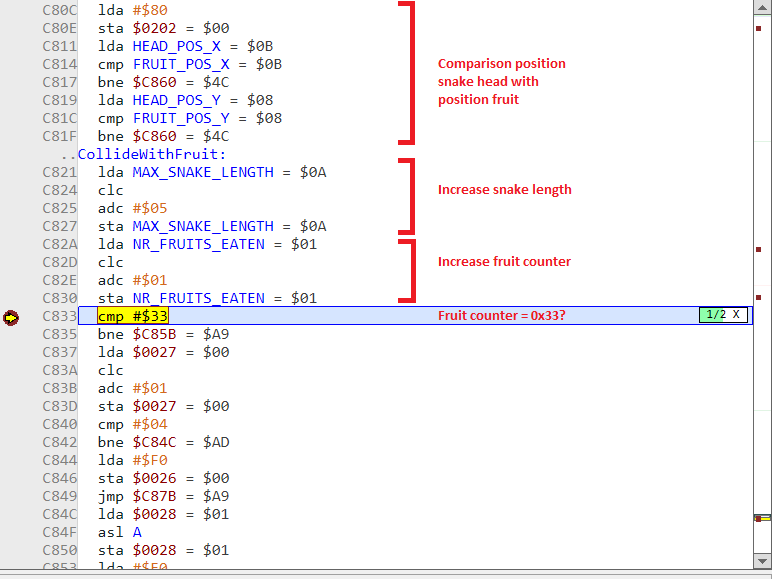Click the HEAD_POS_X label at C811

coord(177,46)
